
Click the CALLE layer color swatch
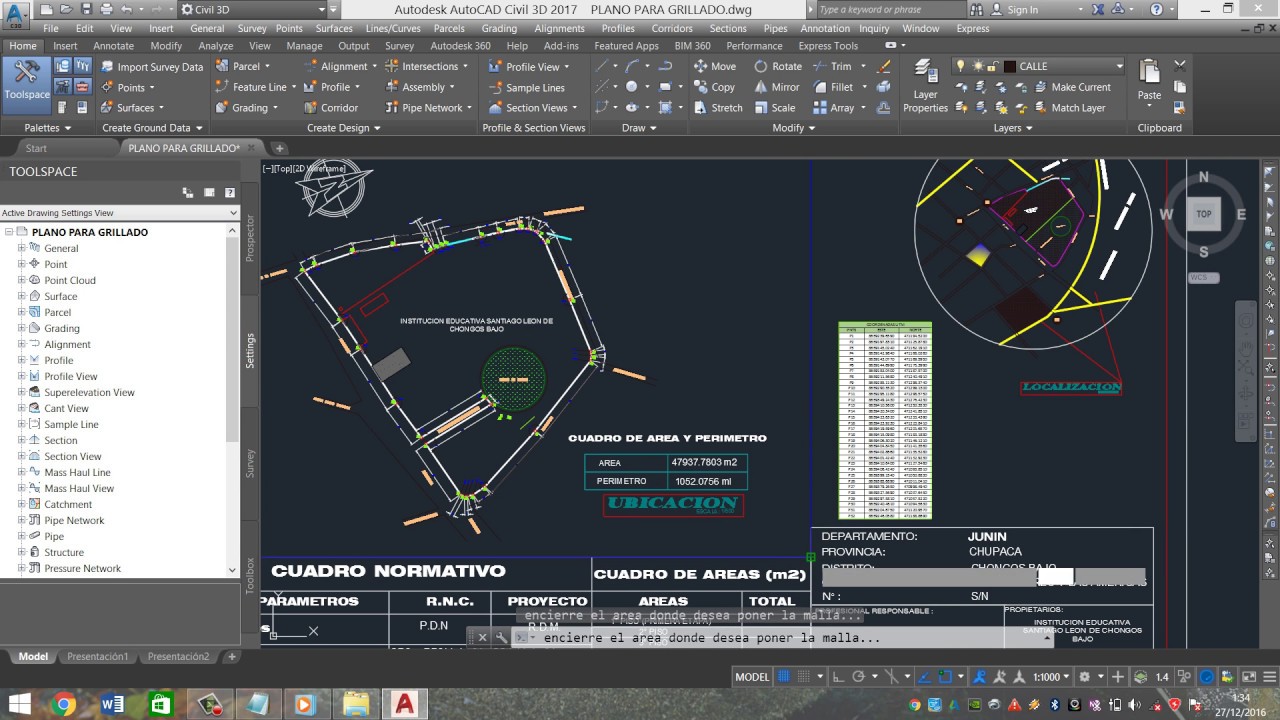point(1009,66)
